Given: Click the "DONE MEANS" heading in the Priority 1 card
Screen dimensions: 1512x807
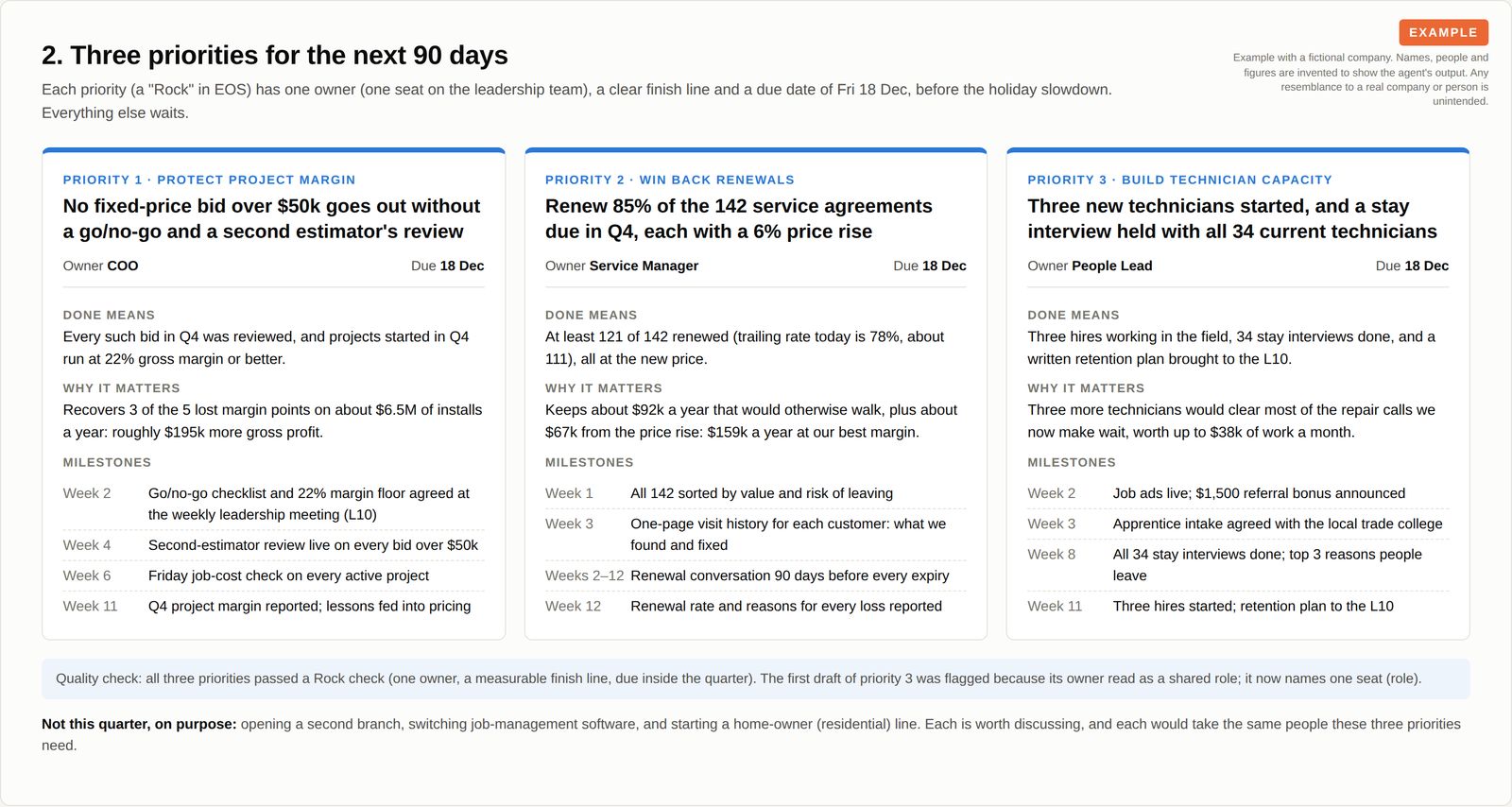Looking at the screenshot, I should tap(109, 315).
